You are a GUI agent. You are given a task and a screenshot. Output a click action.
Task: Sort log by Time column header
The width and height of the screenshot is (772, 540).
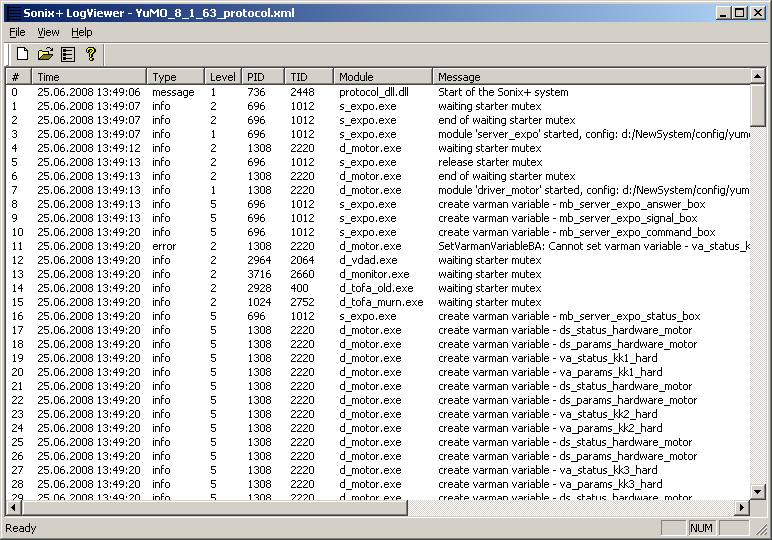[x=88, y=76]
